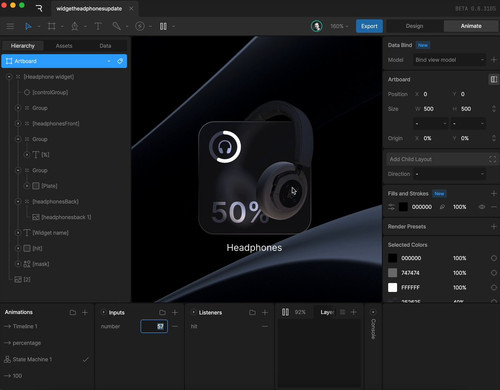The width and height of the screenshot is (500, 390).
Task: Select the Timeline 1 animation
Action: 25,326
